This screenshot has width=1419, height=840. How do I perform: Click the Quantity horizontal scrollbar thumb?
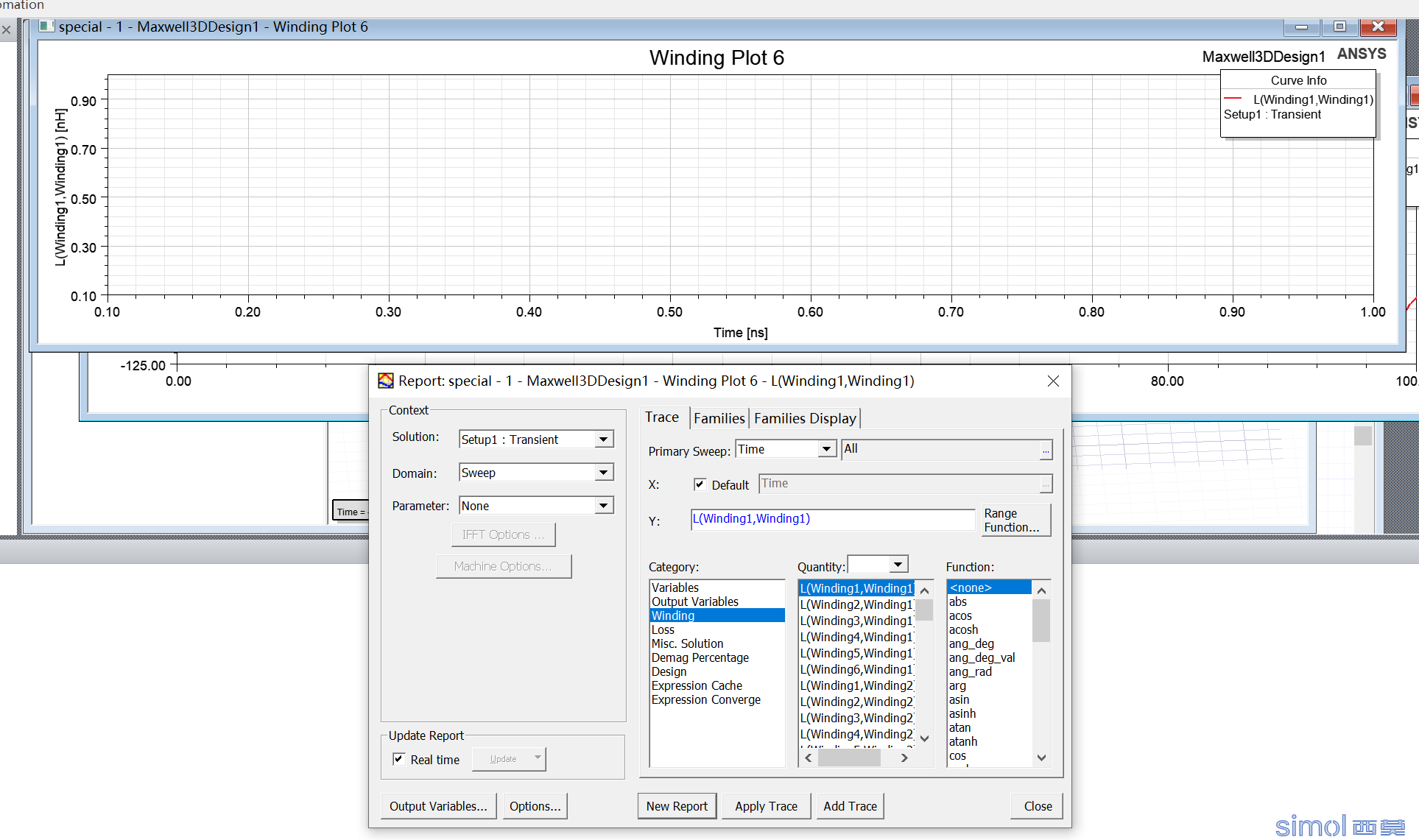[849, 758]
